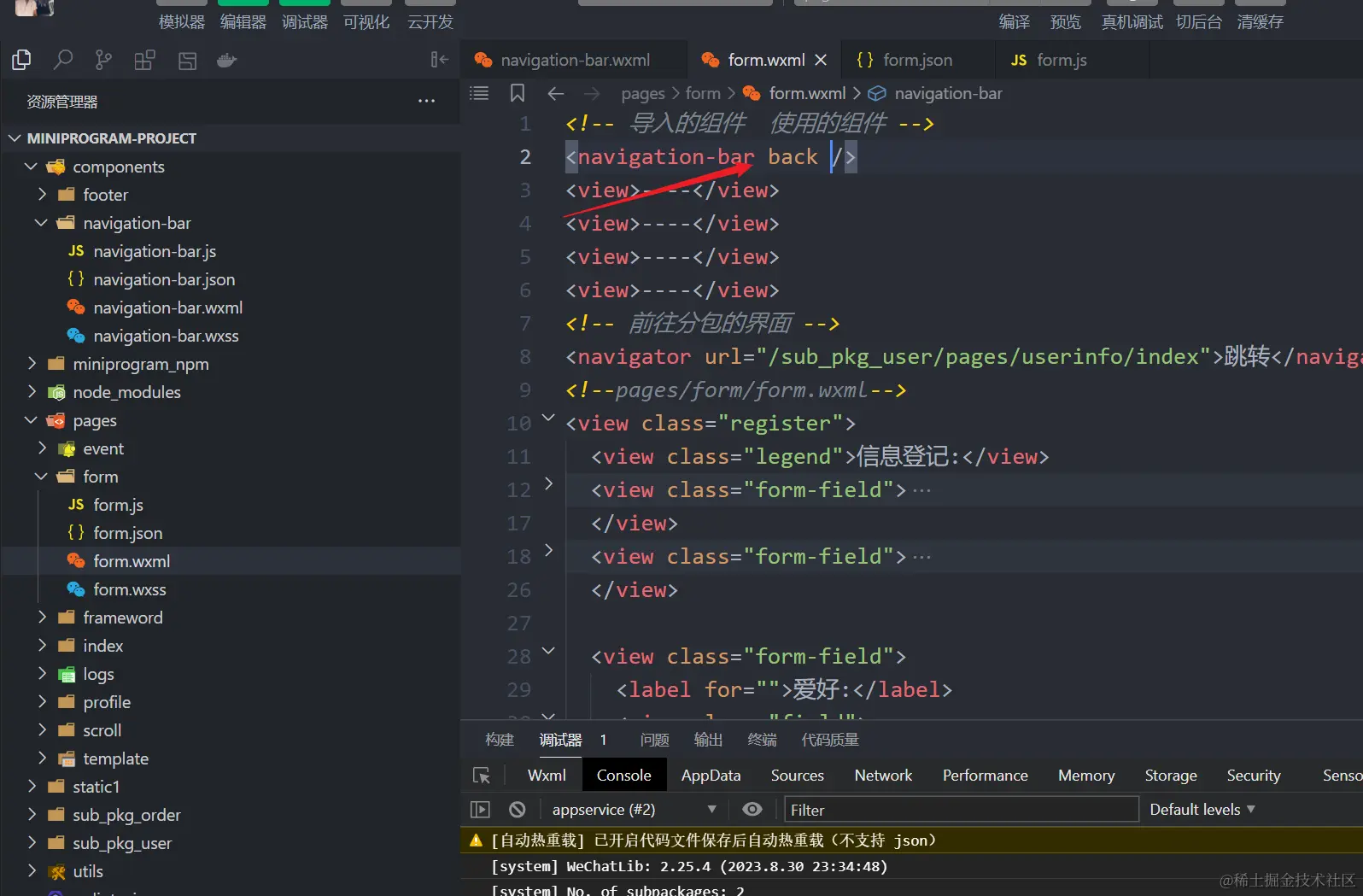Open the Source Control branch icon

[x=103, y=60]
